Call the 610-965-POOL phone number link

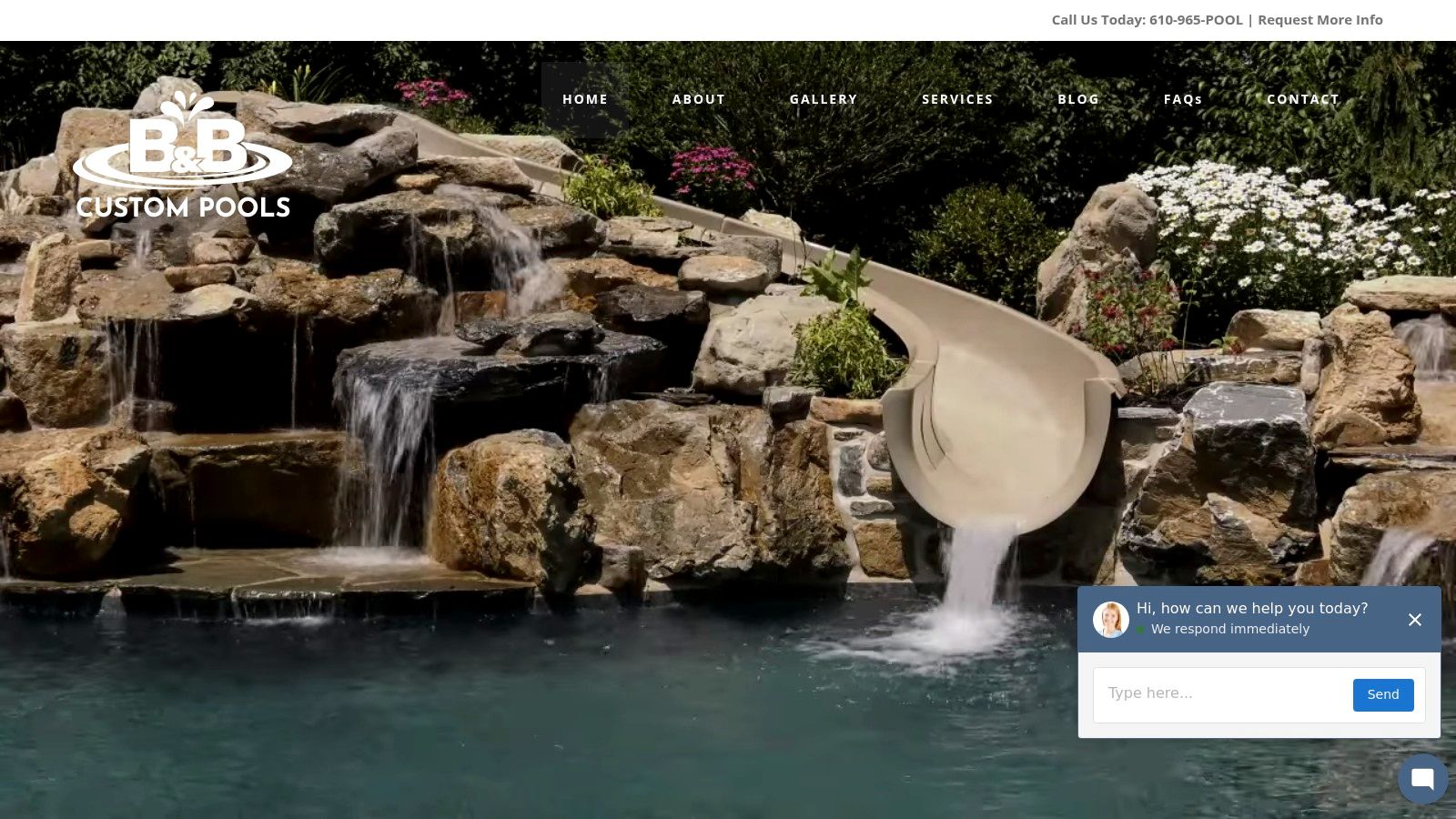1195,20
